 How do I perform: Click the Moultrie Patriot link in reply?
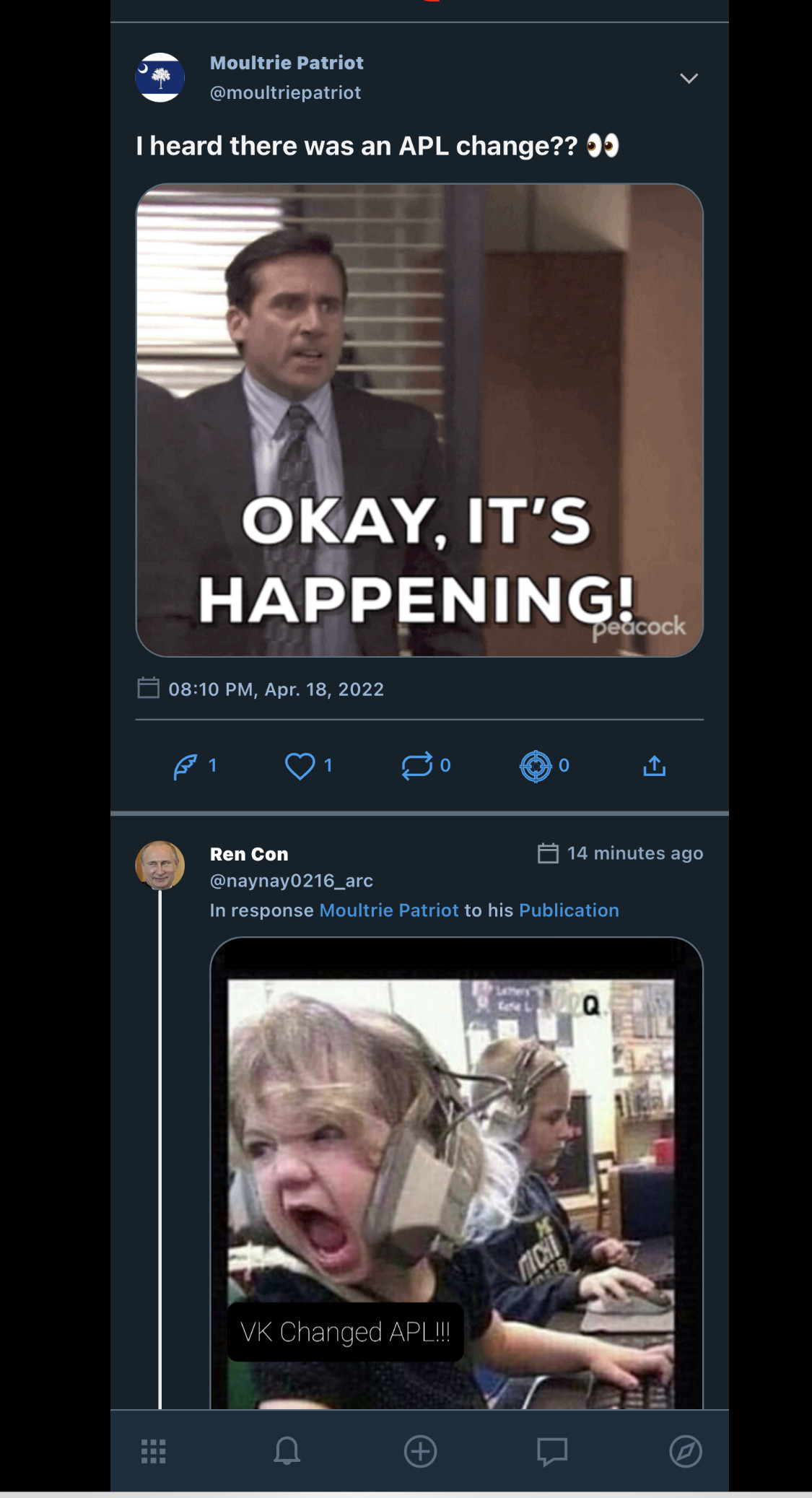coord(389,910)
